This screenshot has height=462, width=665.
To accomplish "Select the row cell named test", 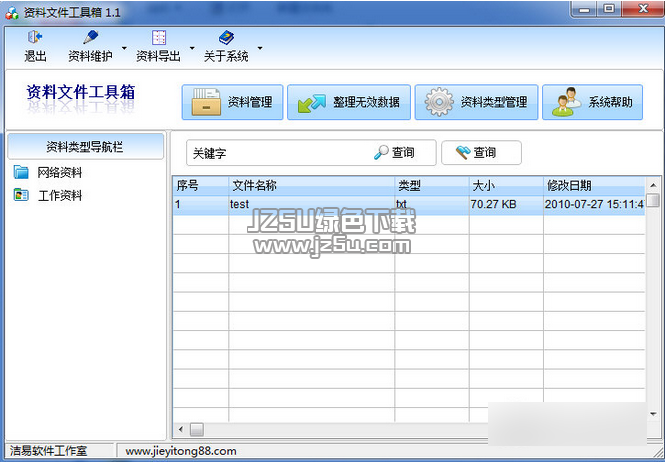I will coord(312,204).
